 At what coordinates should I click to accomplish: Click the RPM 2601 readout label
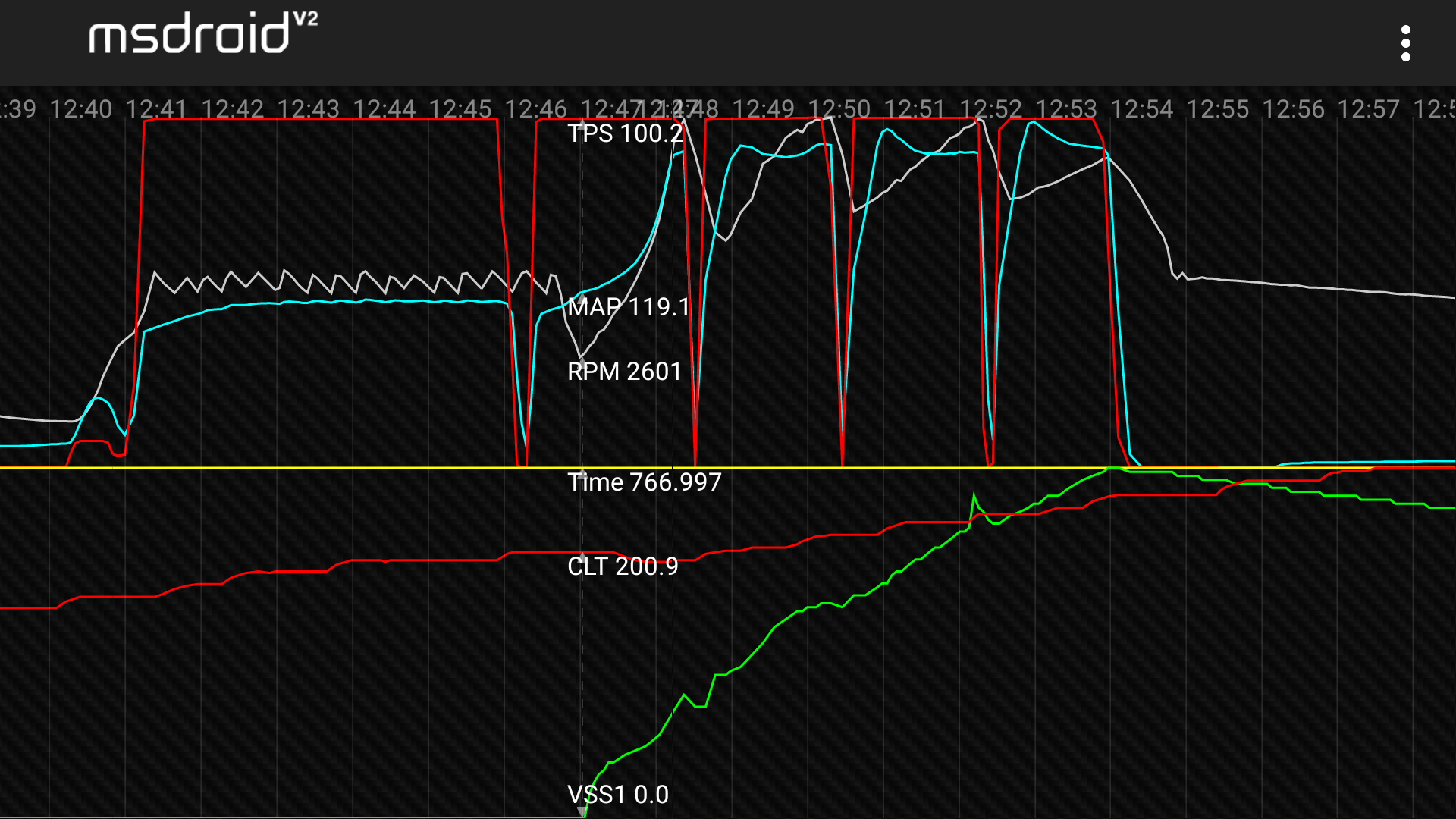pyautogui.click(x=624, y=372)
